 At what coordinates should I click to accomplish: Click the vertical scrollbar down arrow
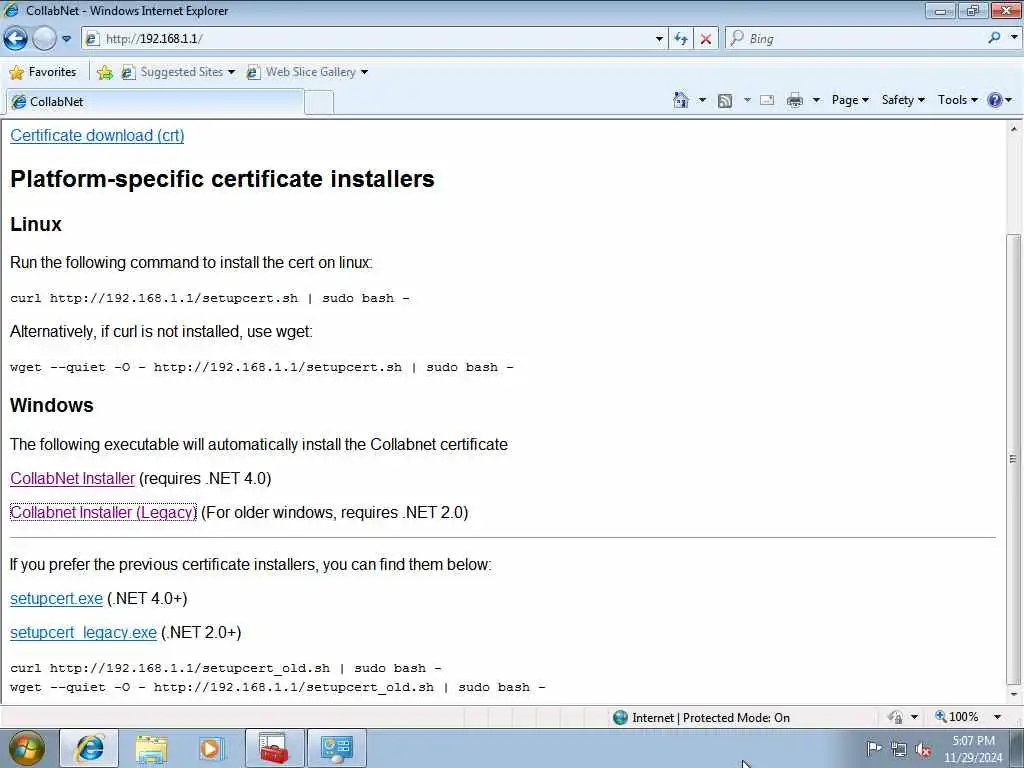(x=1014, y=694)
